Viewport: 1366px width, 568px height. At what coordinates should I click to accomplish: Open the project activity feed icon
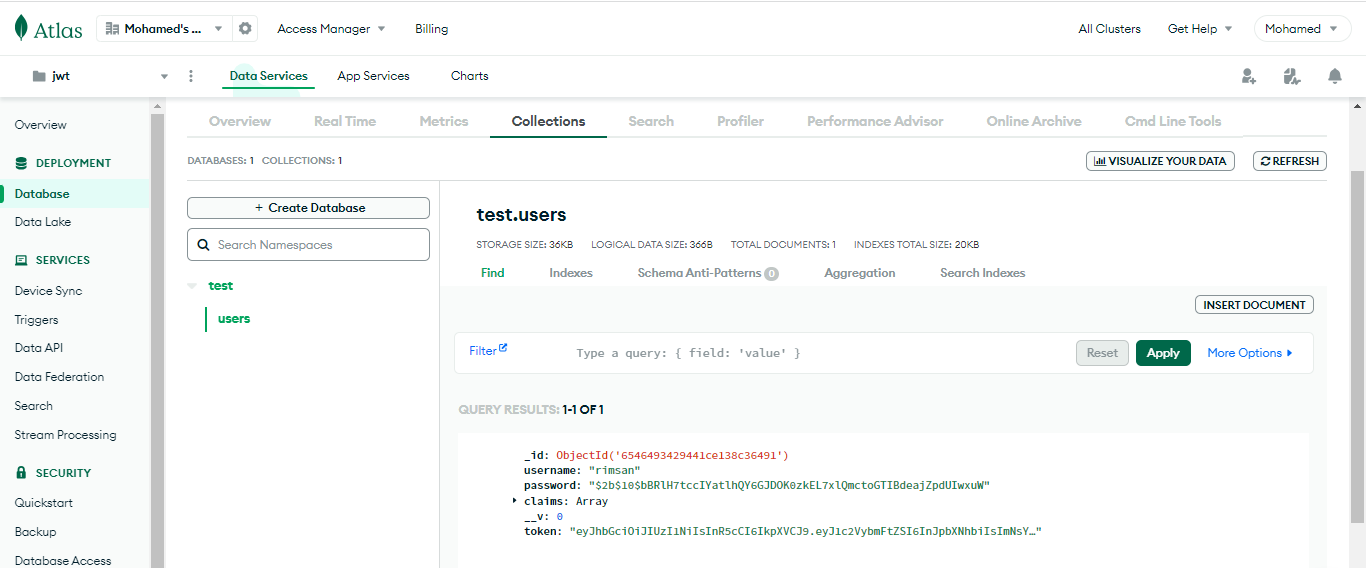pos(1291,76)
